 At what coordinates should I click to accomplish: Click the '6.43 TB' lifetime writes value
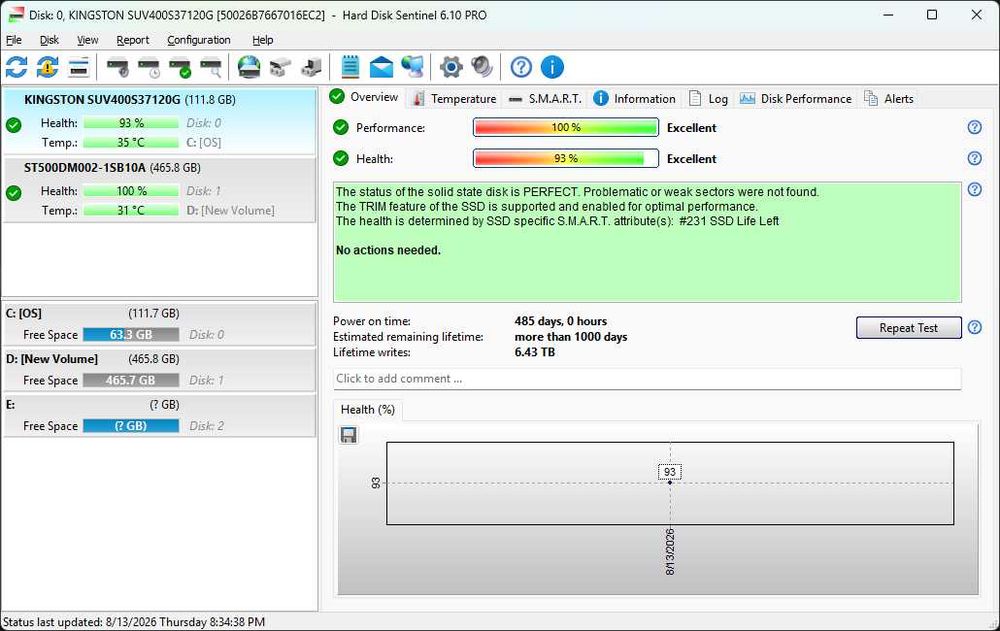coord(534,352)
